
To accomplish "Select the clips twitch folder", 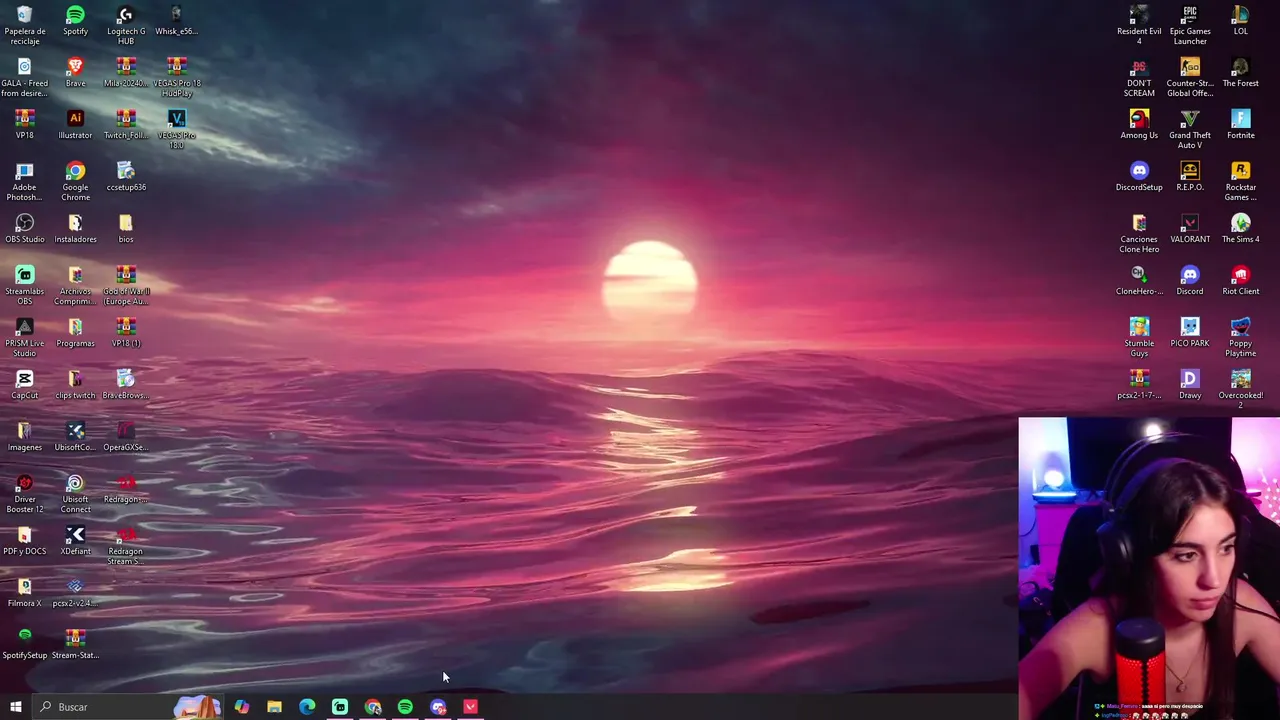I will point(75,384).
